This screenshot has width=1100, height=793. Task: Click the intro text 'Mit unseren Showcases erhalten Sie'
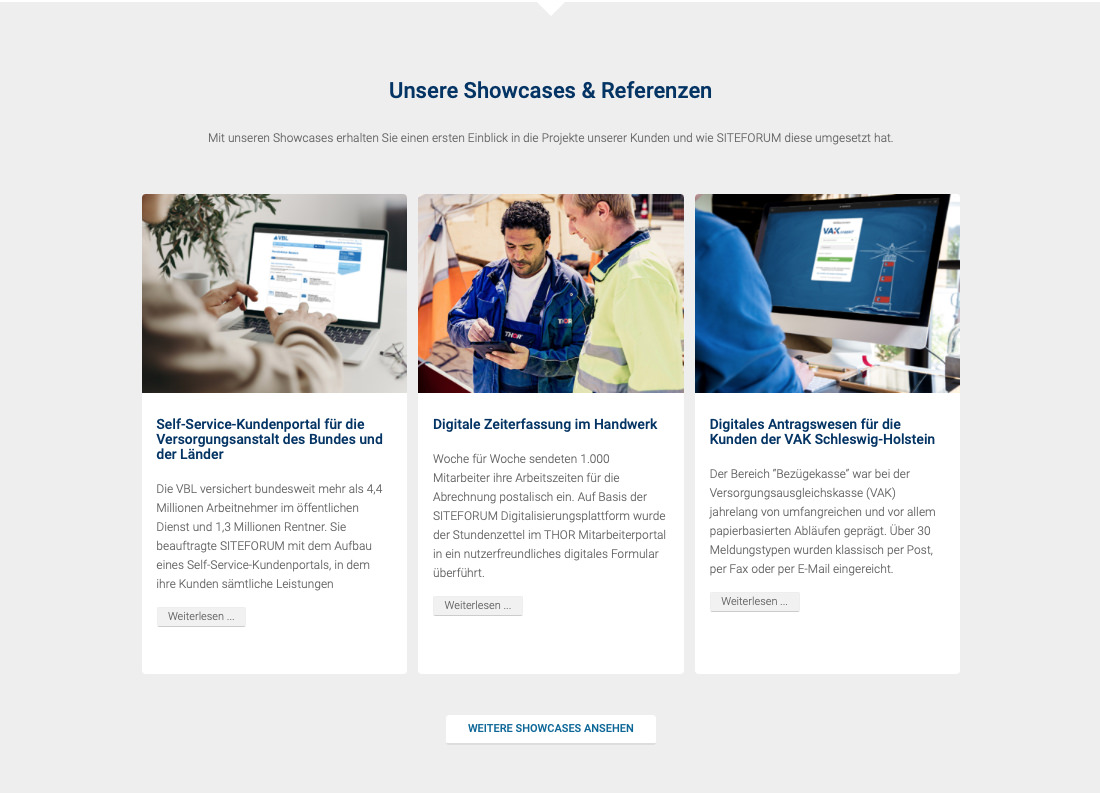551,138
